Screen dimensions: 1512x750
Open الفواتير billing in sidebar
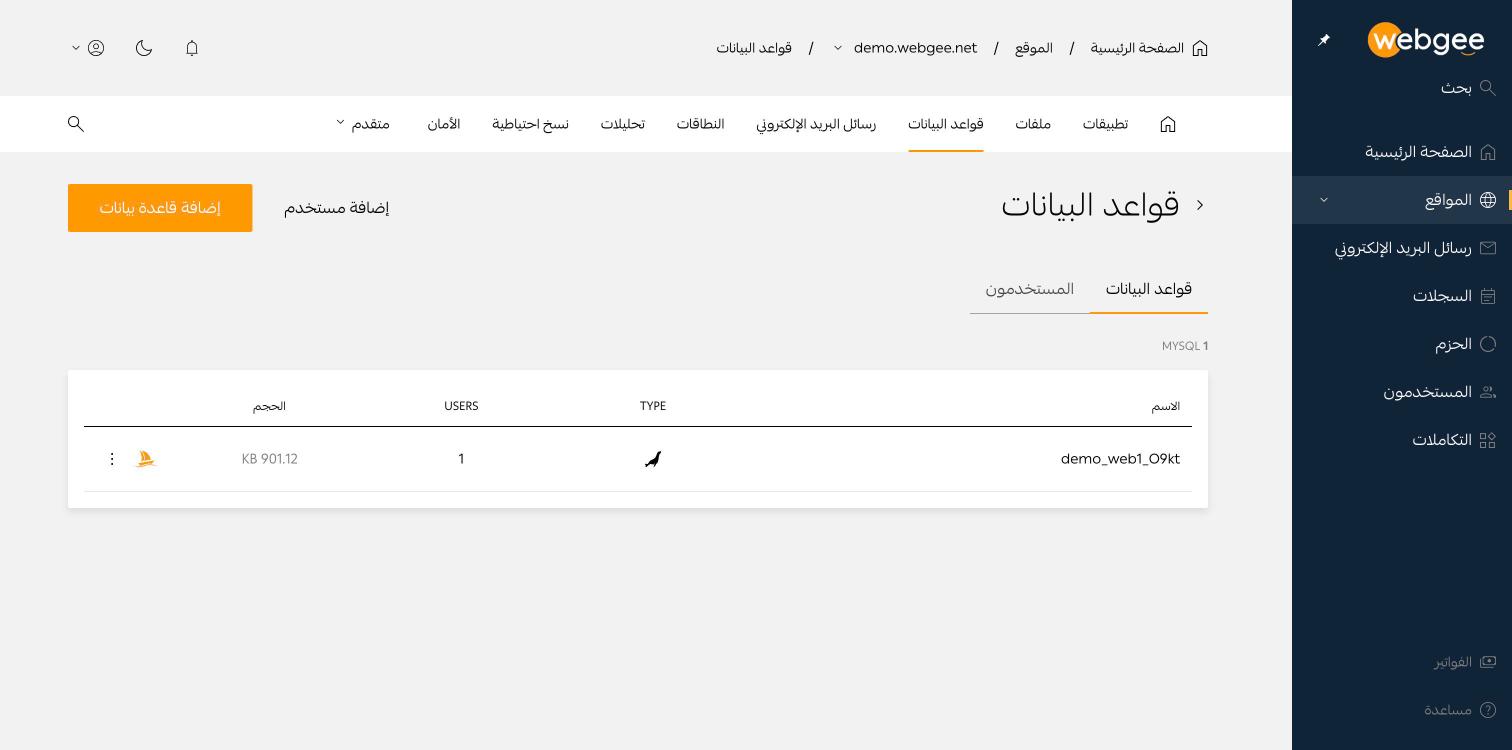[1464, 662]
